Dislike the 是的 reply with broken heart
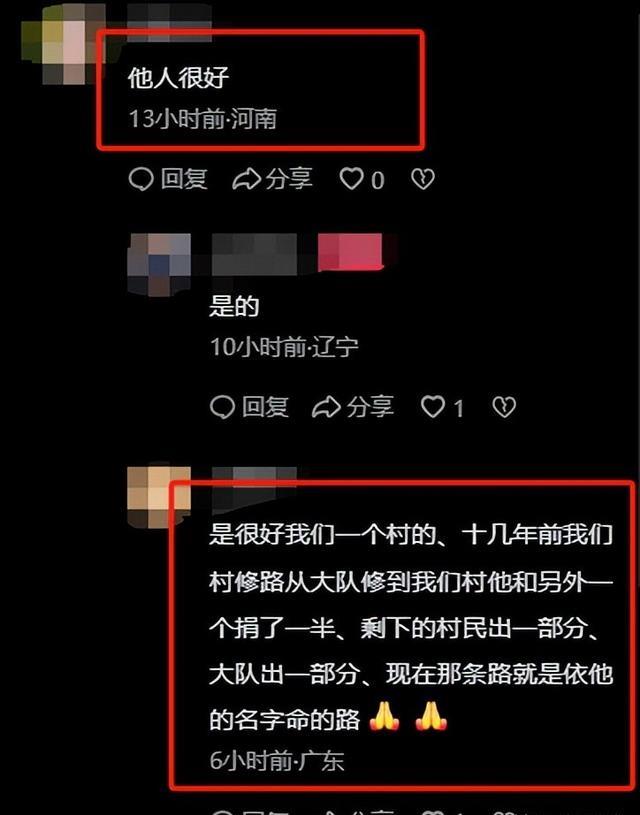640x815 pixels. coord(504,406)
